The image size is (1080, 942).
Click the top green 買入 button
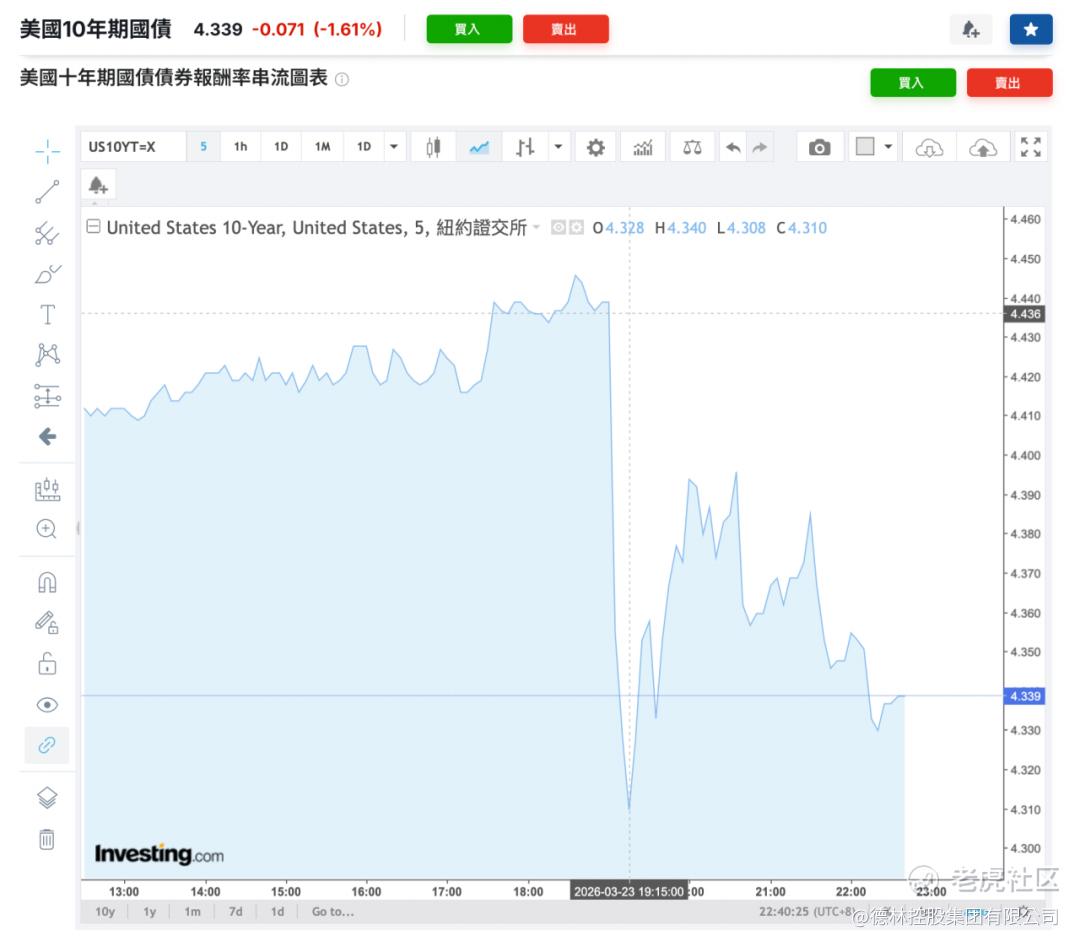point(469,30)
